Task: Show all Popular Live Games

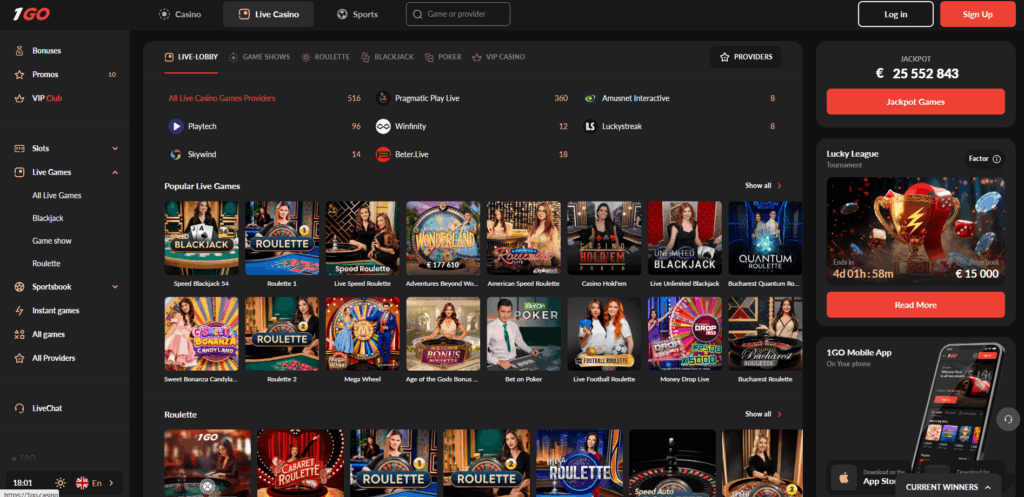Action: coord(763,185)
